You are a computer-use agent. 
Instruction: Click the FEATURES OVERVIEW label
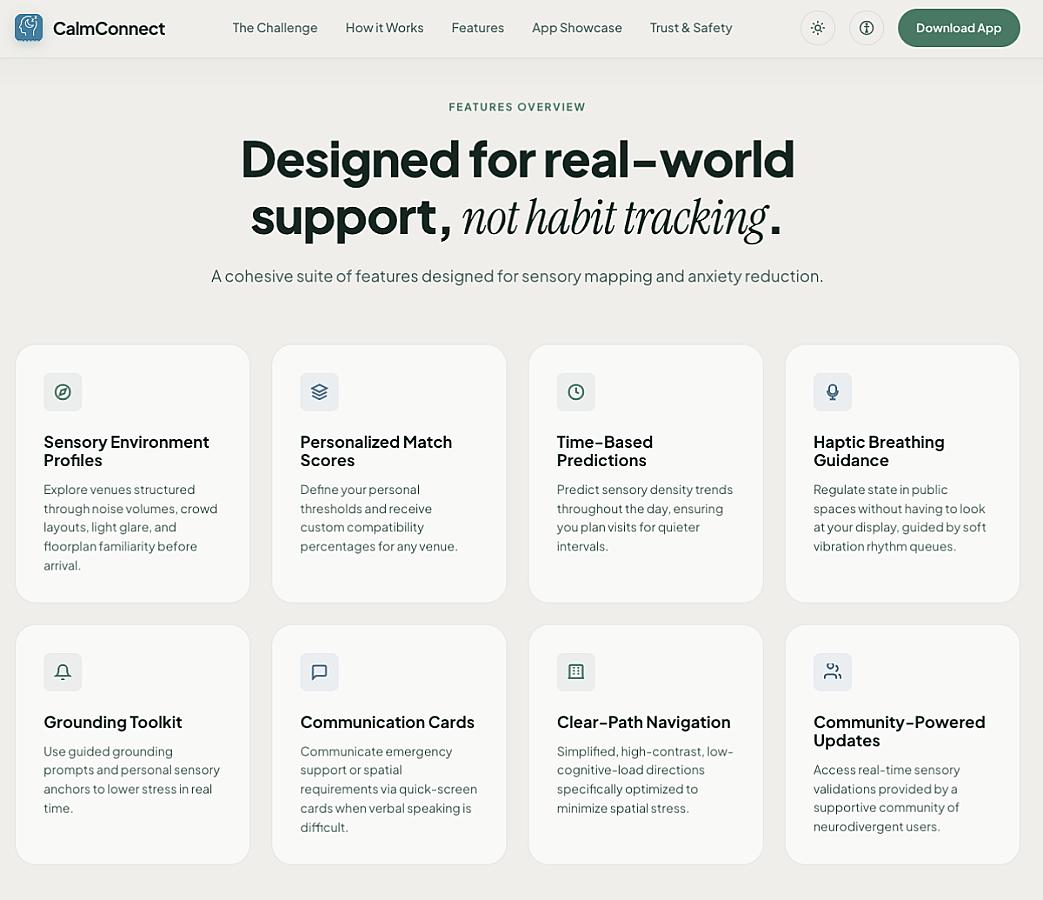517,107
